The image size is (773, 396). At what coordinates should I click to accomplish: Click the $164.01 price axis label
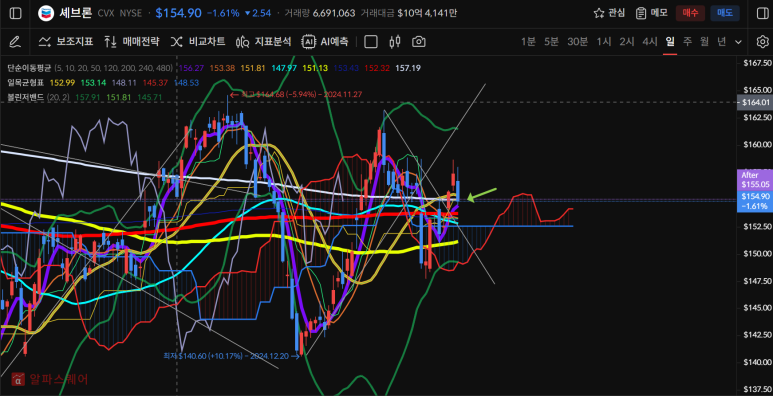[x=755, y=103]
